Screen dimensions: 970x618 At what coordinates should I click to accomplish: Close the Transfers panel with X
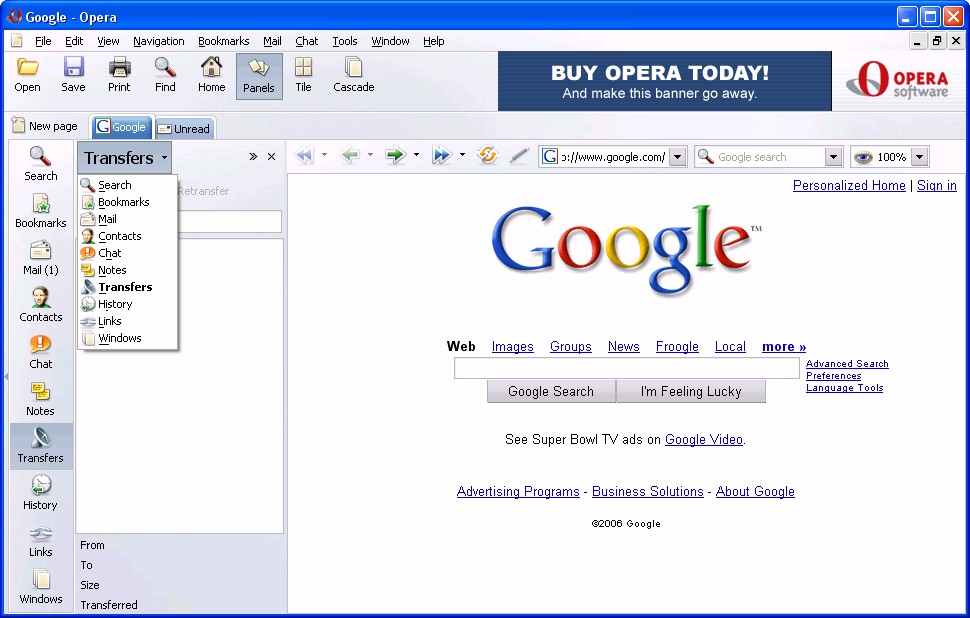coord(271,157)
